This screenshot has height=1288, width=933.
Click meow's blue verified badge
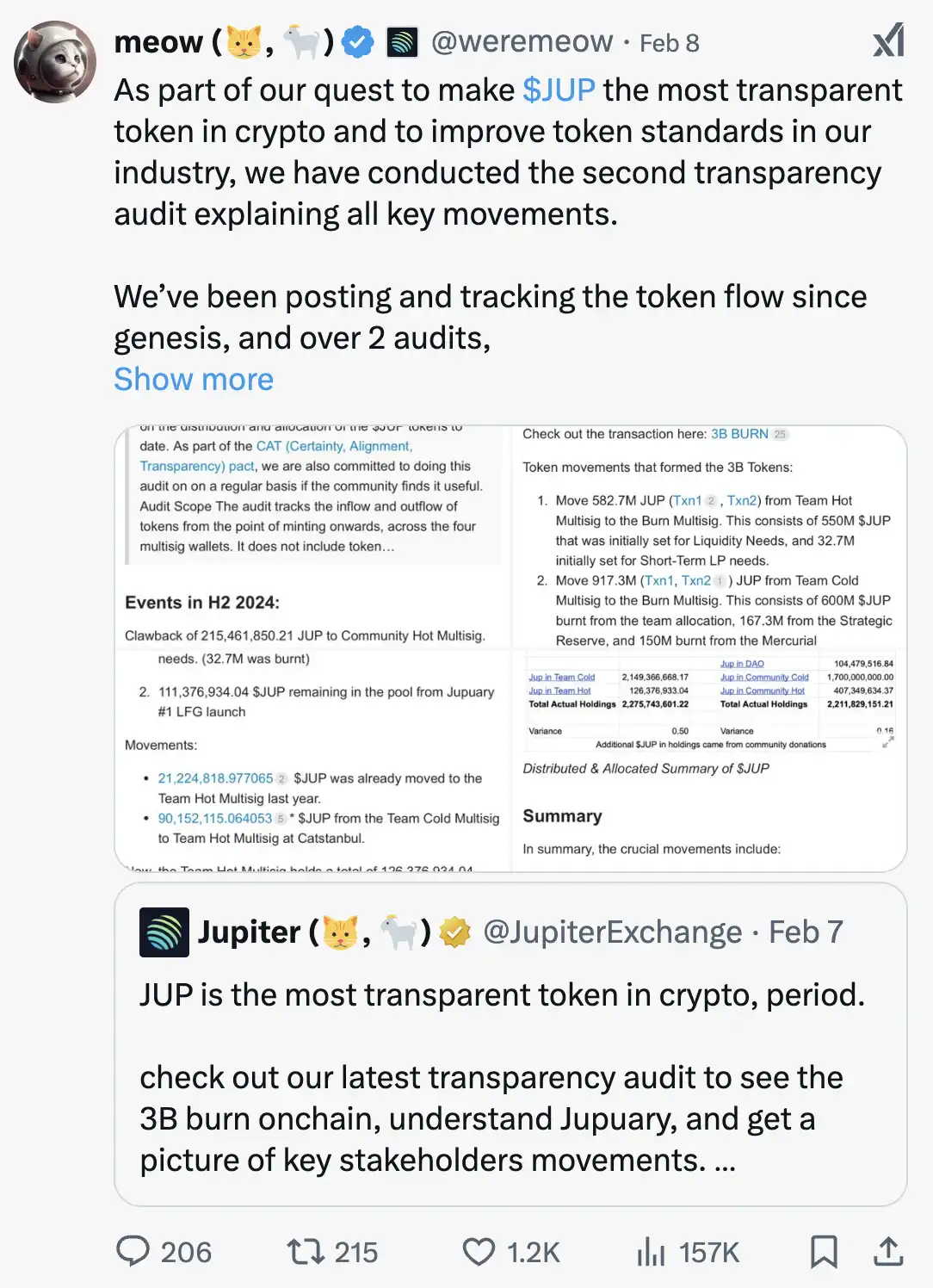click(358, 41)
